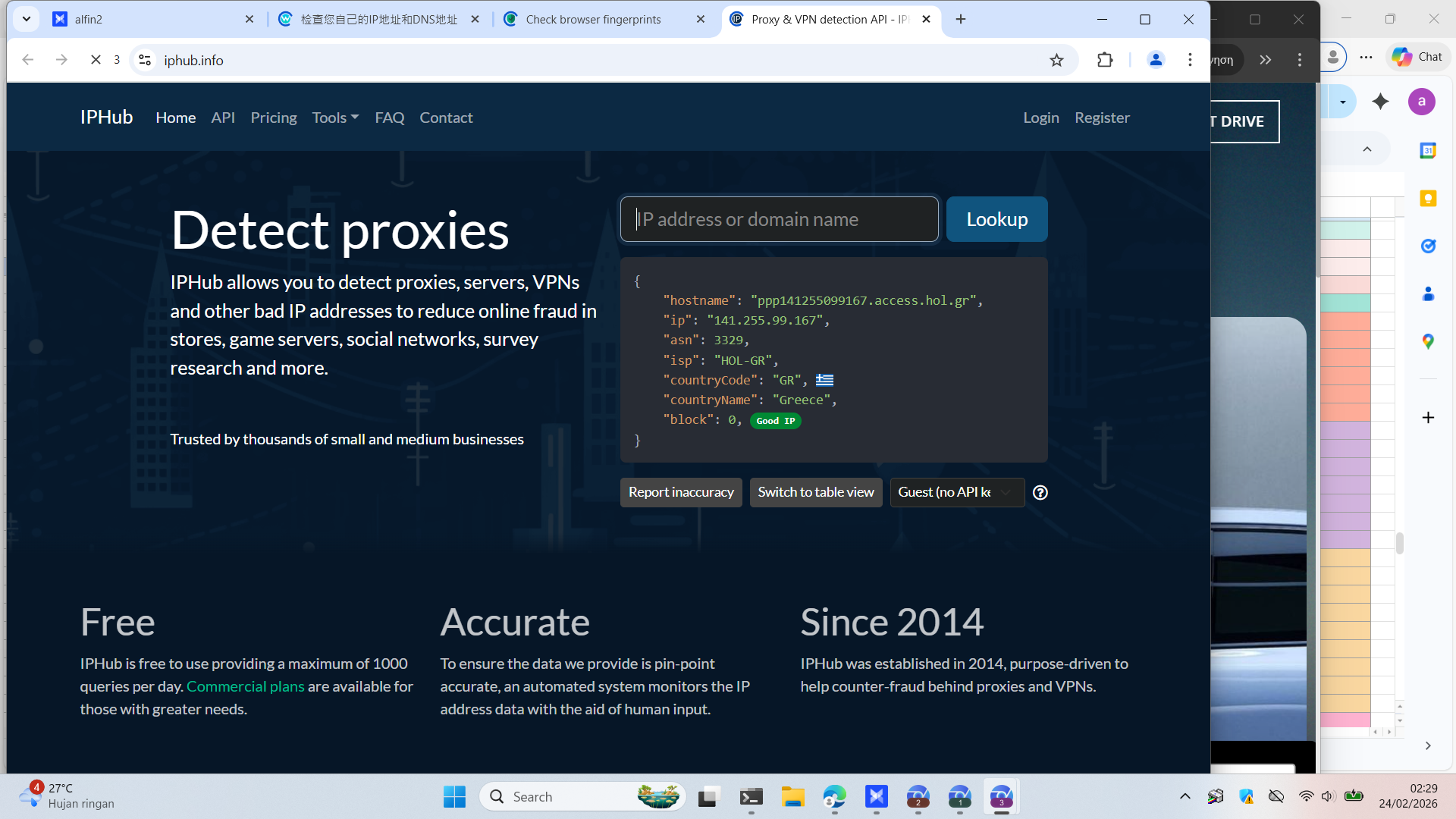Click the IP address input field
The image size is (1456, 819).
pyautogui.click(x=779, y=220)
